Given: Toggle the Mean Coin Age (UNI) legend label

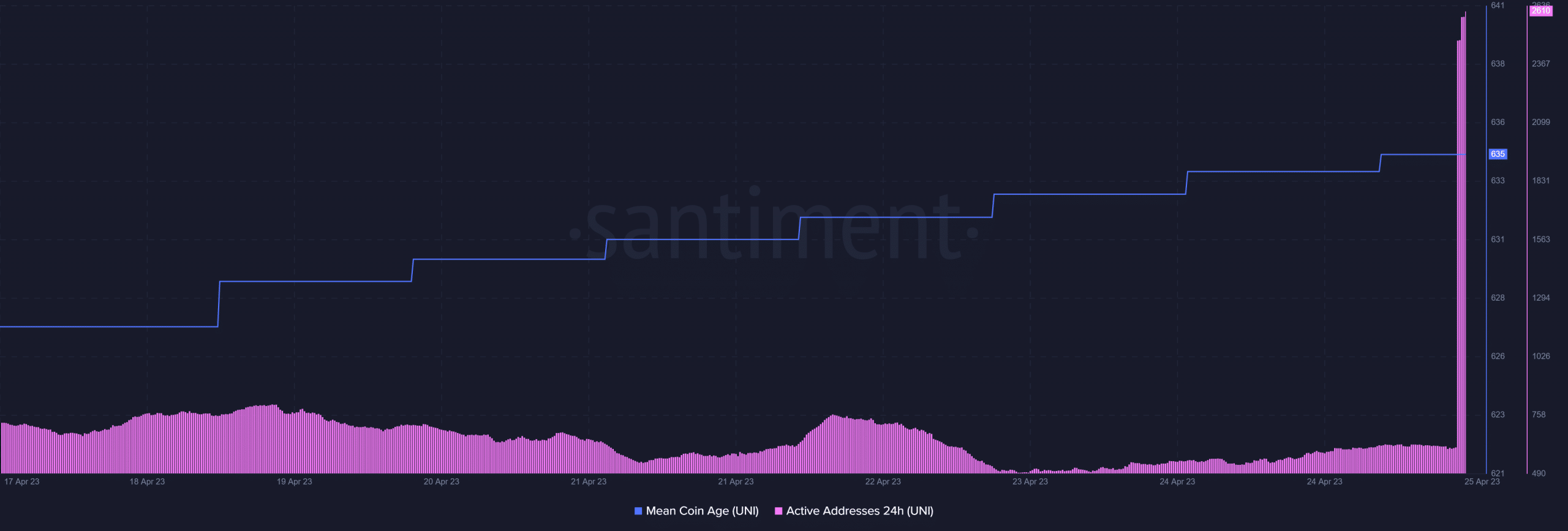Looking at the screenshot, I should pyautogui.click(x=702, y=511).
